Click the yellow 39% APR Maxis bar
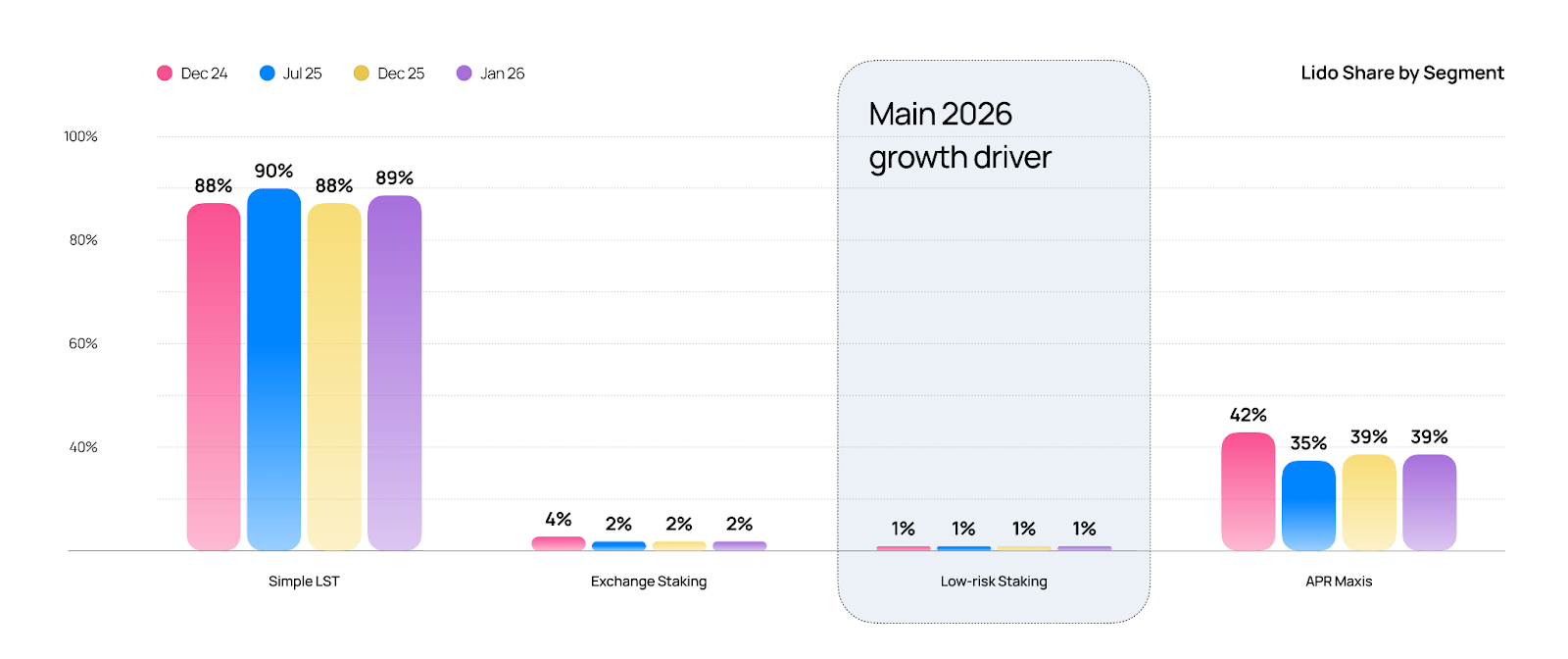The width and height of the screenshot is (1568, 659). 1369,502
